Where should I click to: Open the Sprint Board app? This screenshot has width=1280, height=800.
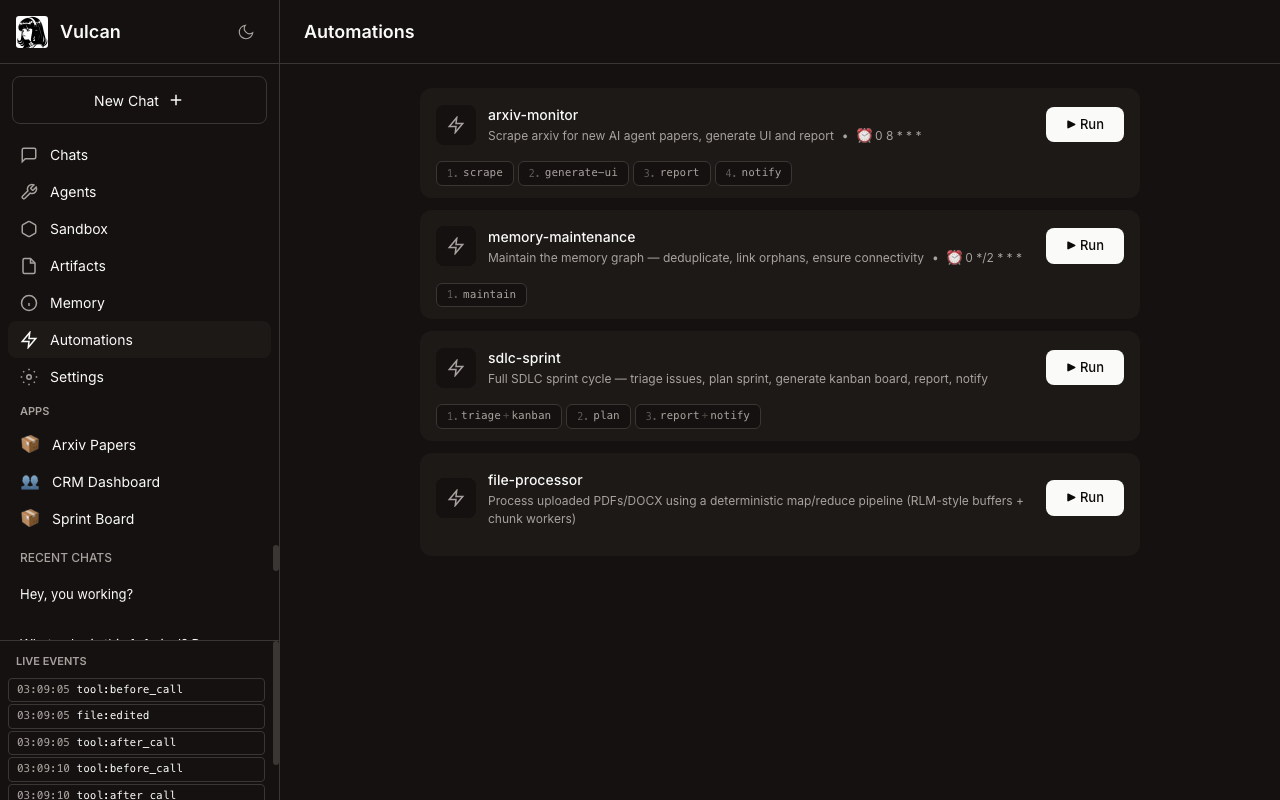pyautogui.click(x=92, y=519)
